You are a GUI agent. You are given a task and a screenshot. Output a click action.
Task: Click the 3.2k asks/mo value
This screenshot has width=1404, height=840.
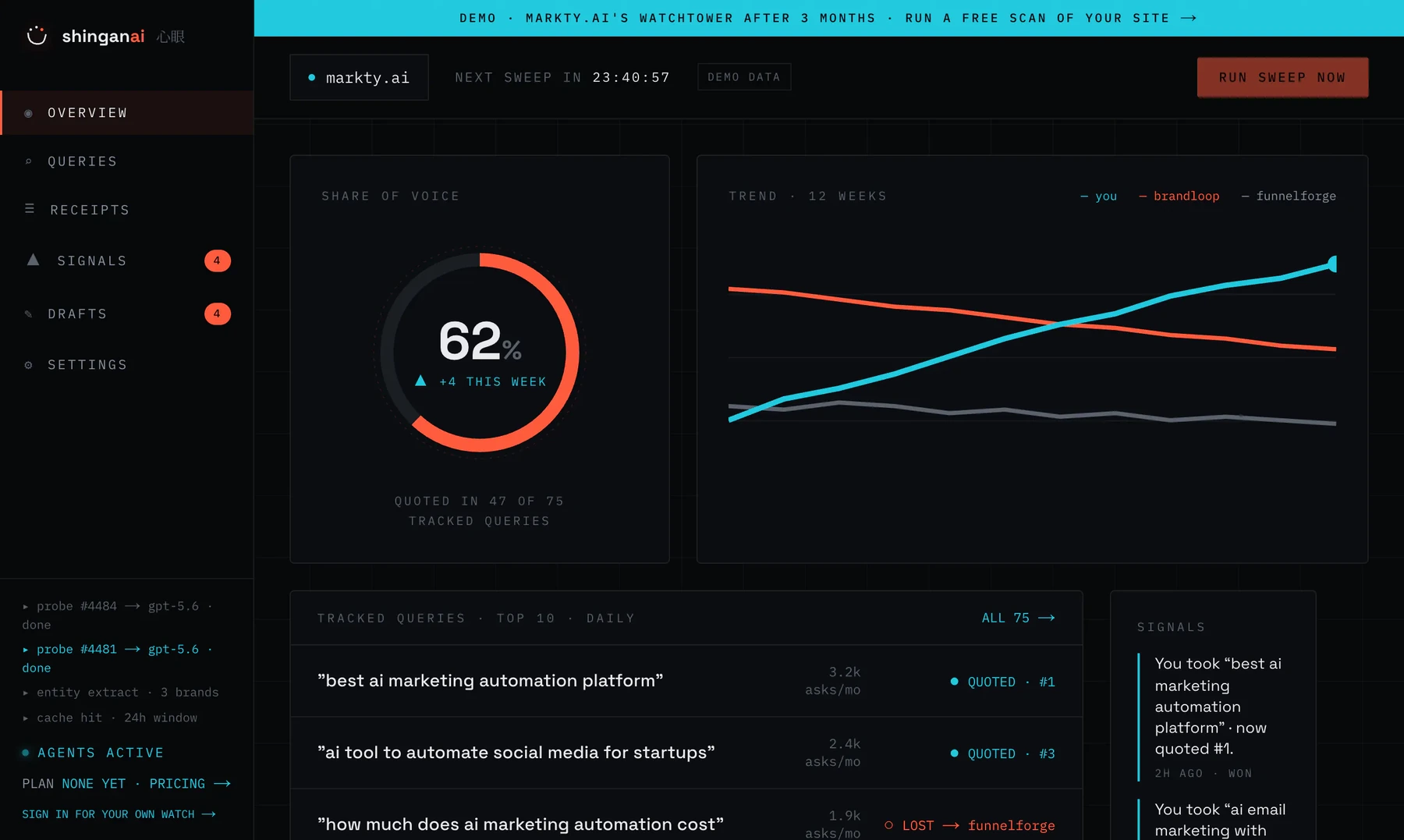pos(833,681)
